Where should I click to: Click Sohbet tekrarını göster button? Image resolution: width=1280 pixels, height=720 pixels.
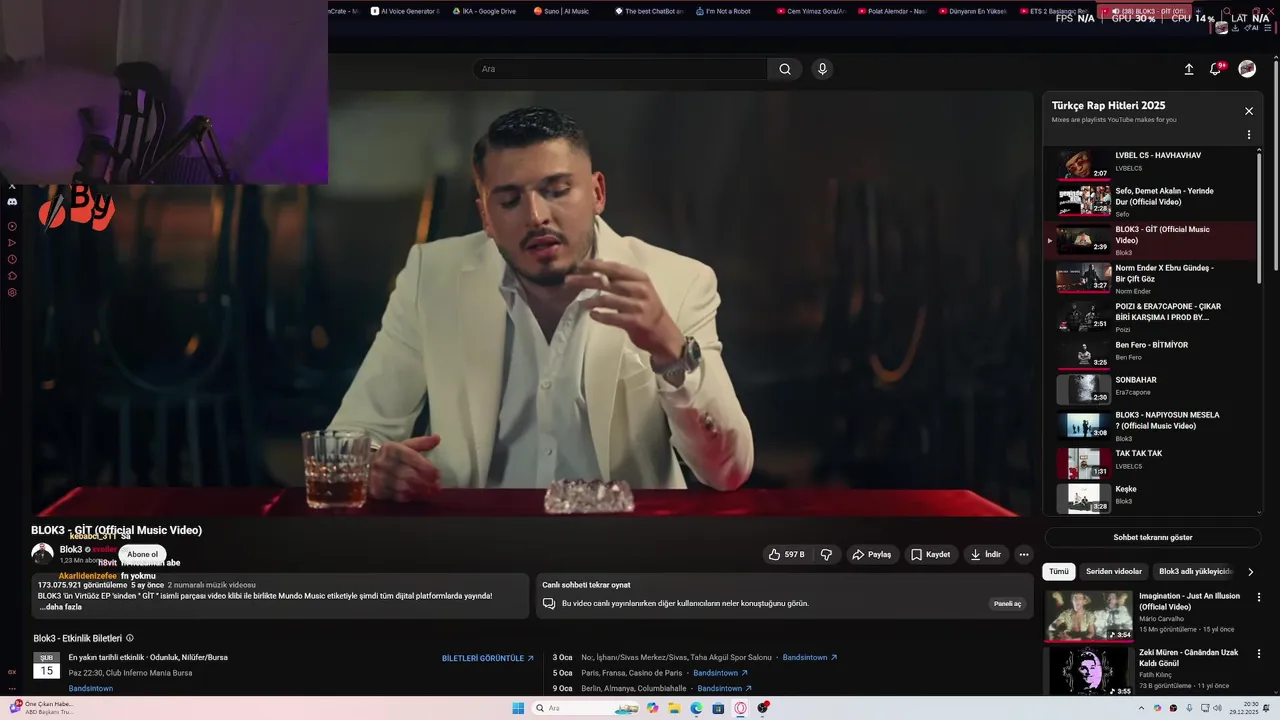[x=1153, y=537]
